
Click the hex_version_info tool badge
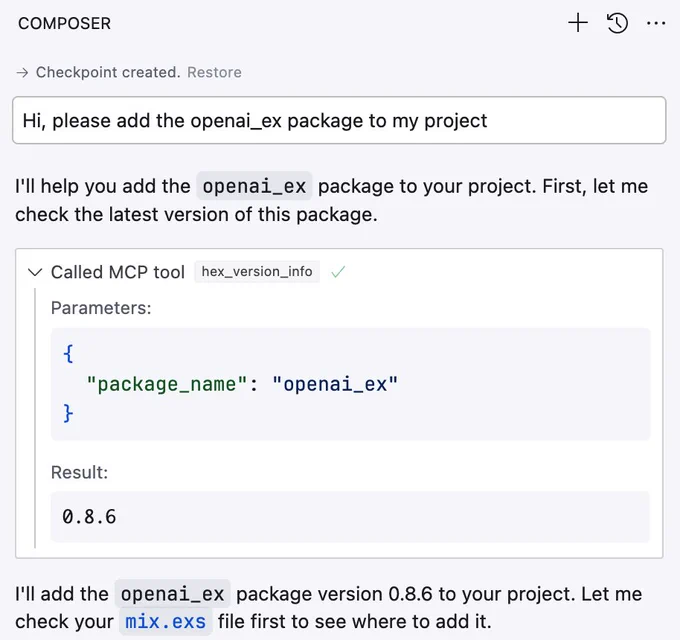click(x=257, y=272)
